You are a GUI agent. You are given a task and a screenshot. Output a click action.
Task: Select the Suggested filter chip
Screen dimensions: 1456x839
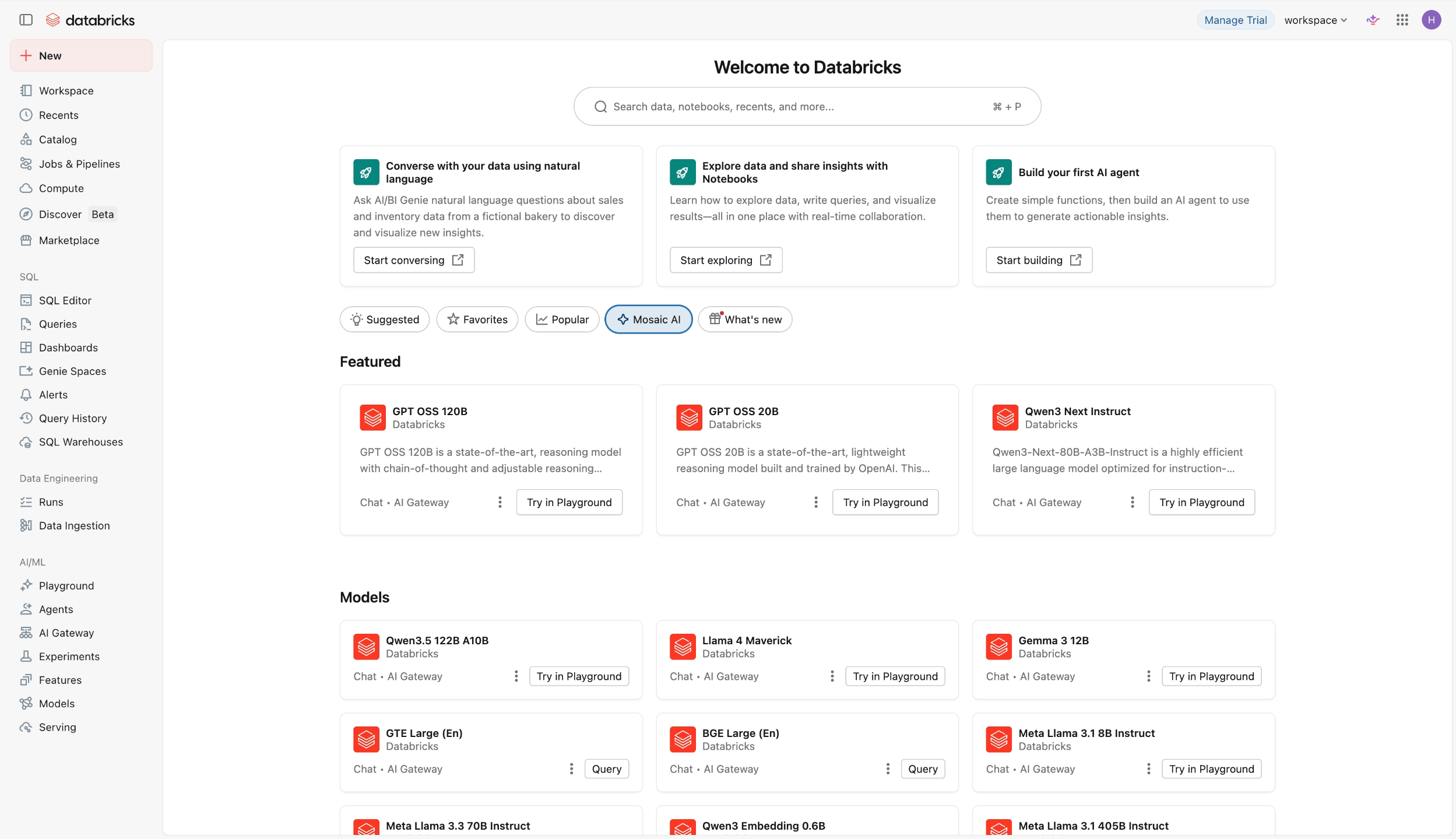click(385, 320)
